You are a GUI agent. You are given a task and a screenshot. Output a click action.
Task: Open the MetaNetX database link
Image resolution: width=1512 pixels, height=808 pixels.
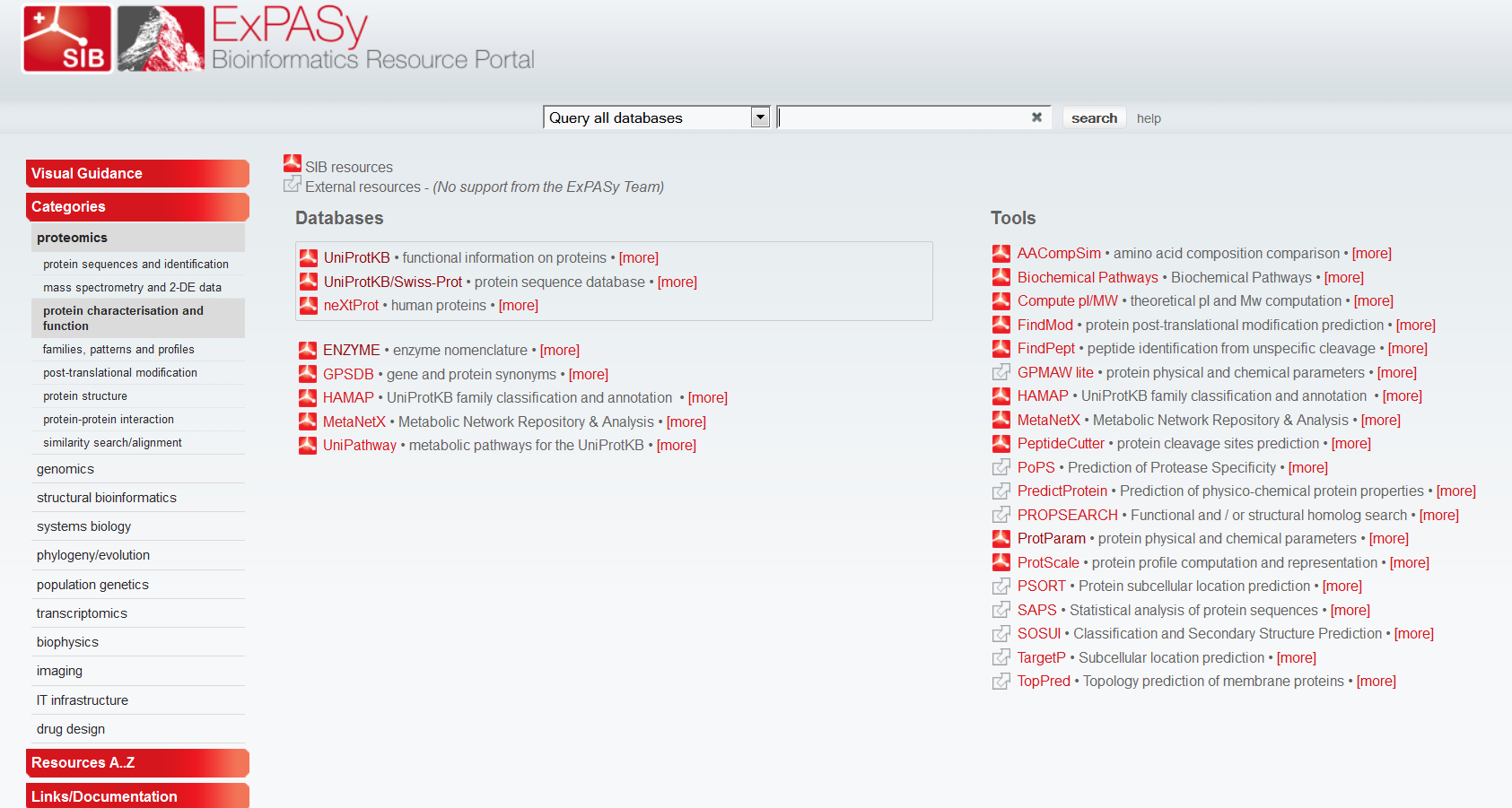click(x=354, y=421)
